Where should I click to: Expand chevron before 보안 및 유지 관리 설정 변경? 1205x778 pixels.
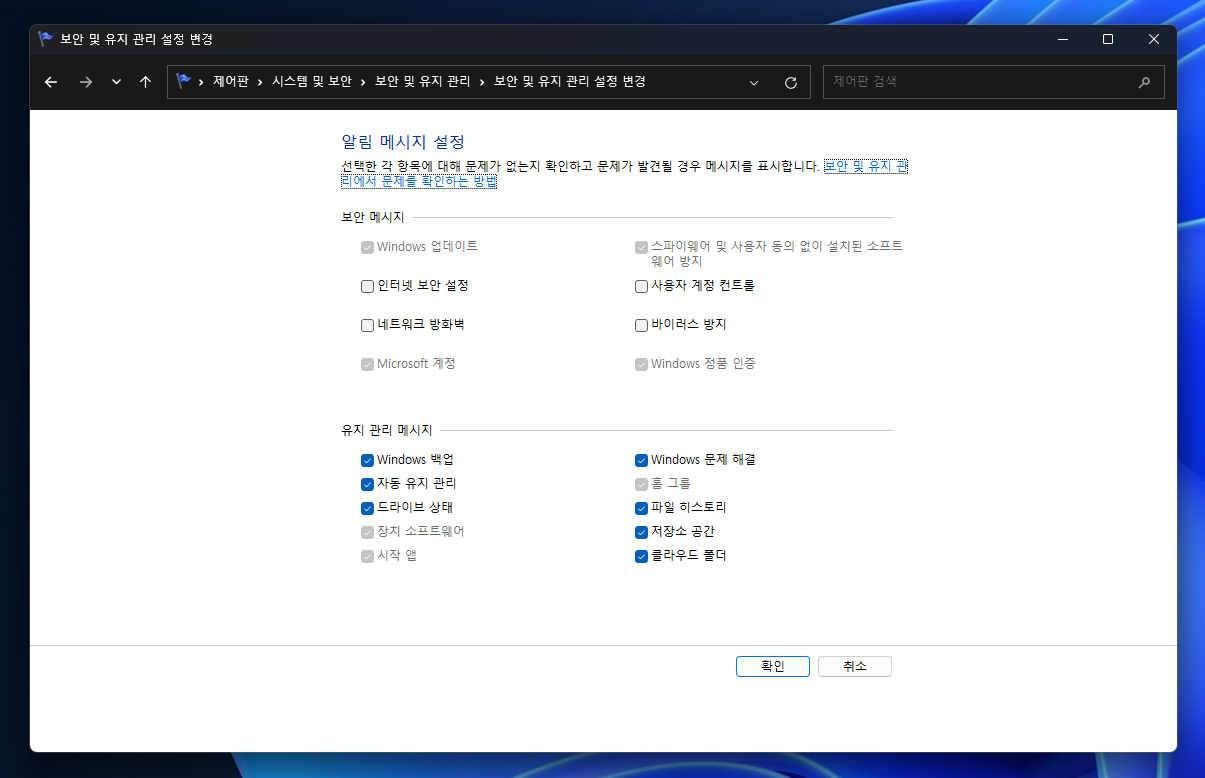tap(482, 82)
